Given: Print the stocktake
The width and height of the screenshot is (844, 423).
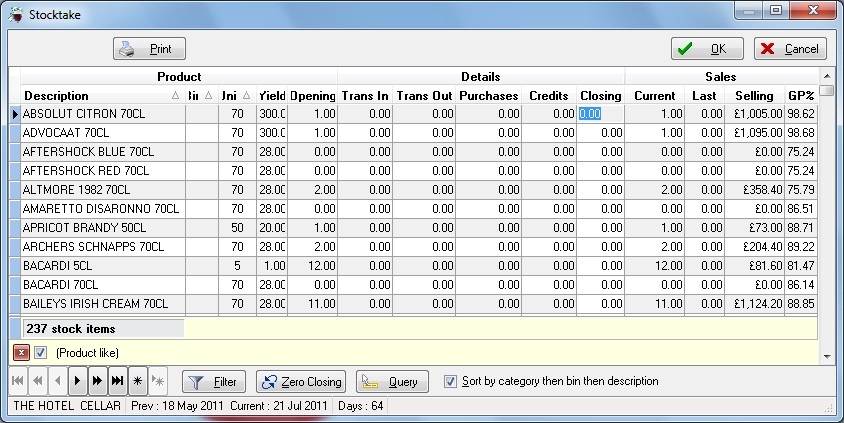Looking at the screenshot, I should coord(150,49).
